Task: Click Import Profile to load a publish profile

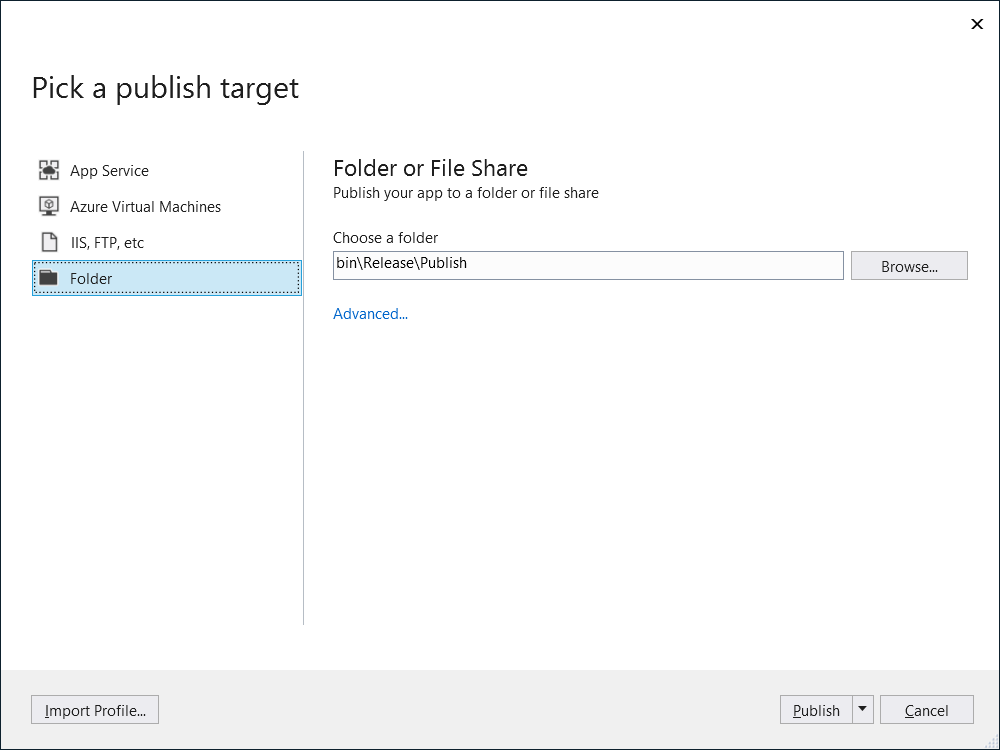Action: click(x=94, y=709)
